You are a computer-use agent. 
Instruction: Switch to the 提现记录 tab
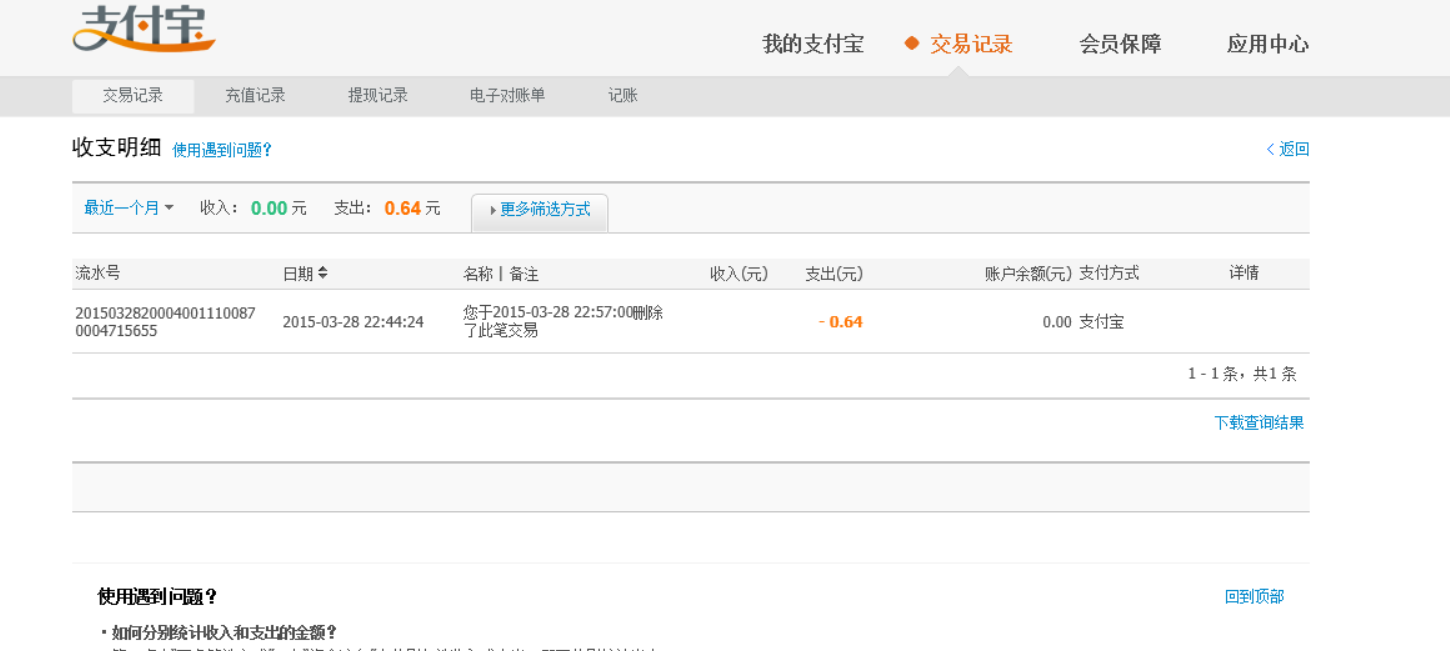[x=378, y=95]
